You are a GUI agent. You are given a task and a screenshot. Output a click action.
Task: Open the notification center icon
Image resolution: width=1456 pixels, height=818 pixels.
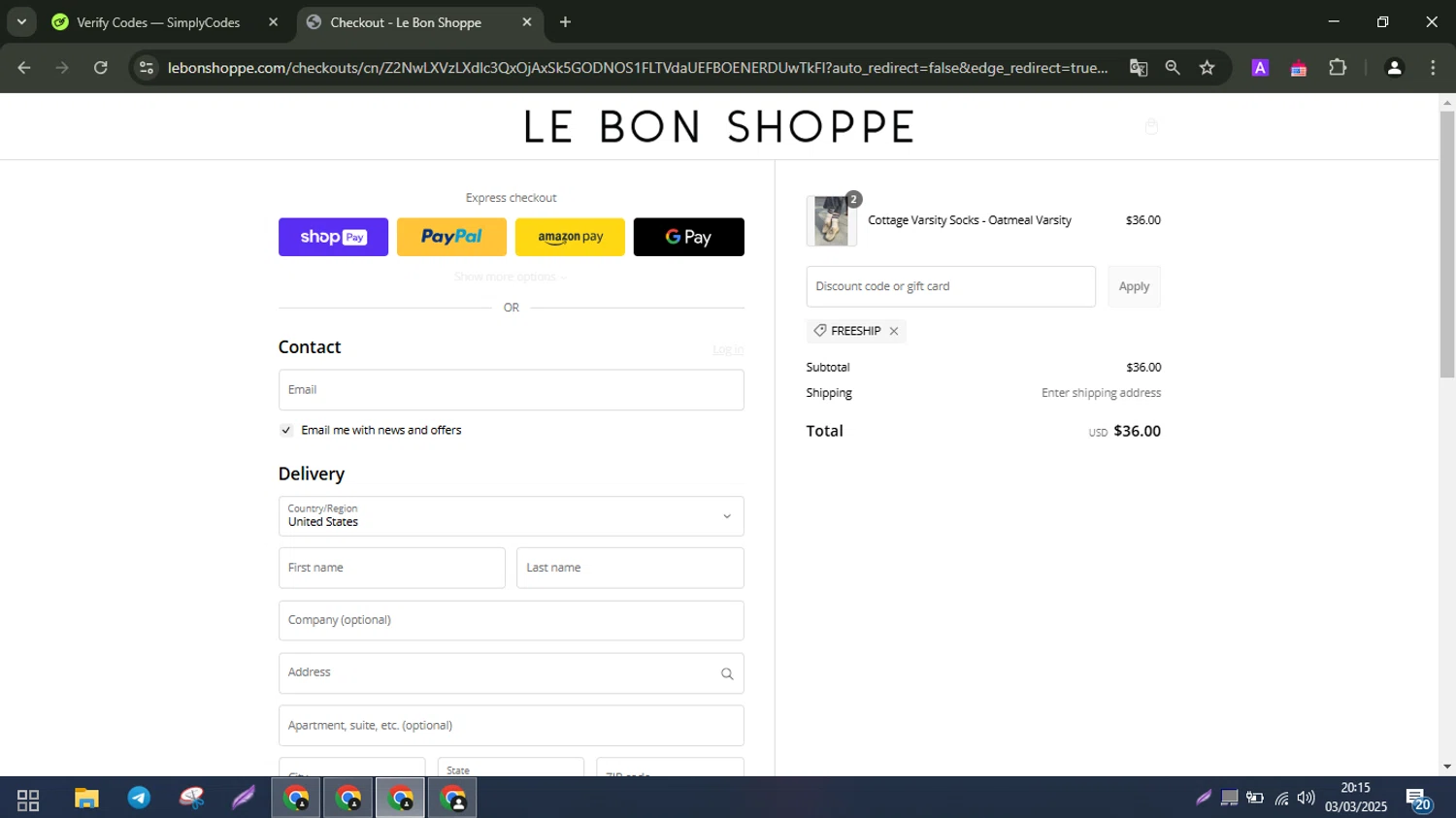point(1419,800)
